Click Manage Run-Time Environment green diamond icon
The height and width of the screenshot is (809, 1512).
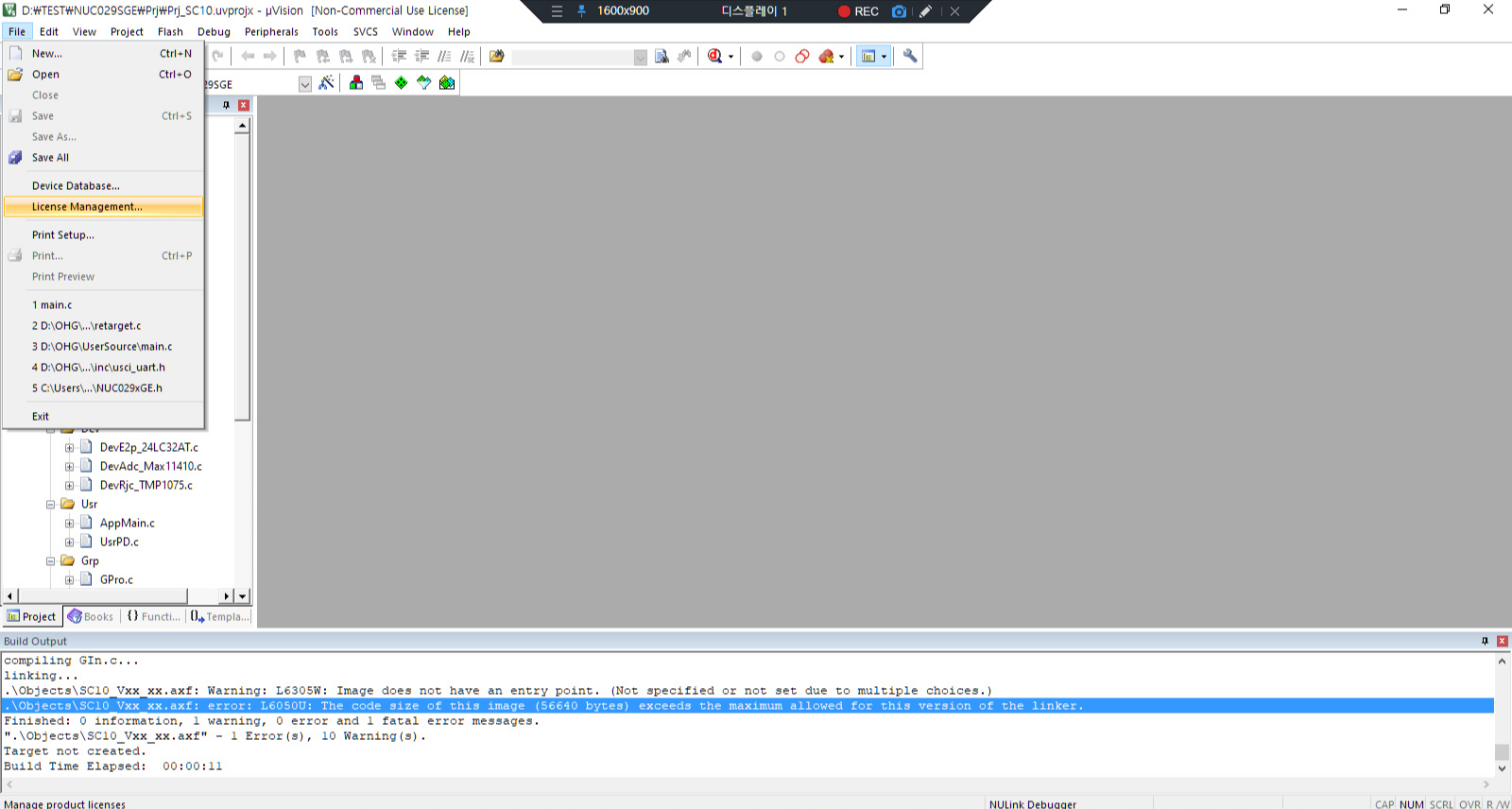tap(402, 83)
